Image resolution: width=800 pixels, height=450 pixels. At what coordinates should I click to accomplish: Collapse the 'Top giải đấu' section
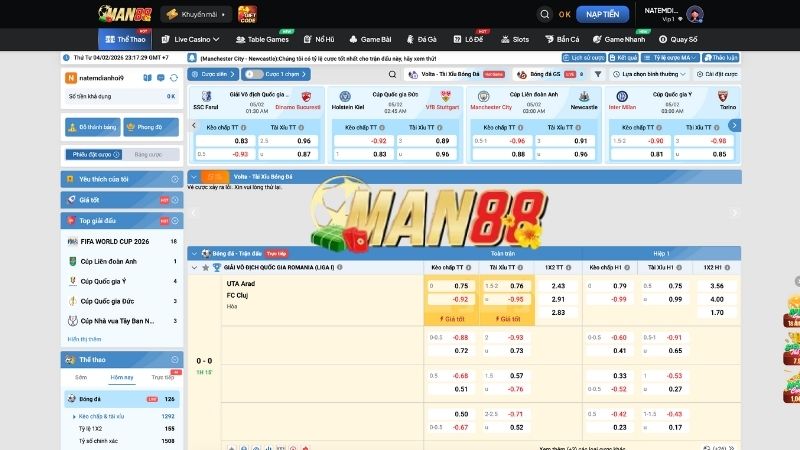pos(177,218)
